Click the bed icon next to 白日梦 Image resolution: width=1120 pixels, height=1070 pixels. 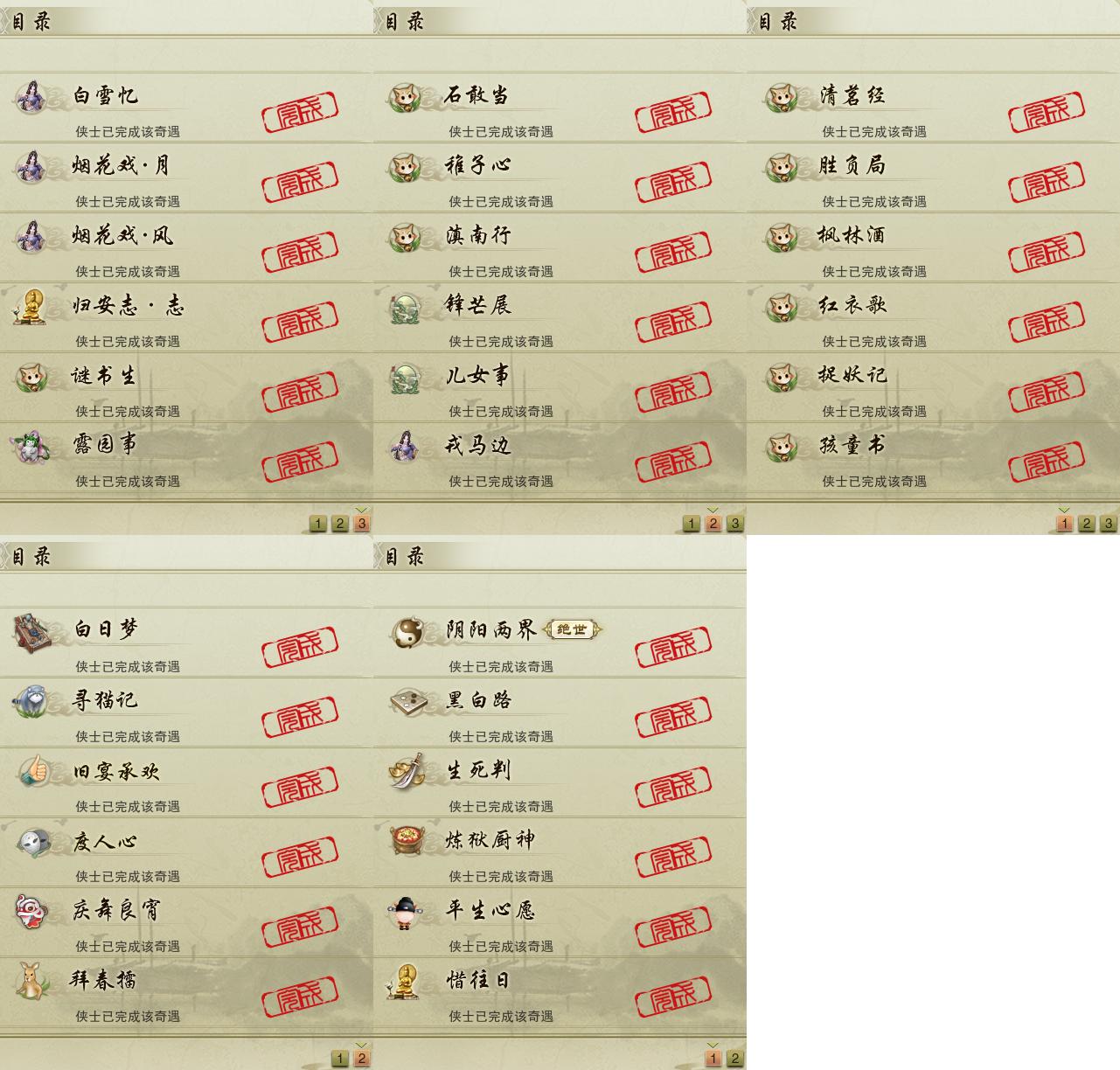33,631
